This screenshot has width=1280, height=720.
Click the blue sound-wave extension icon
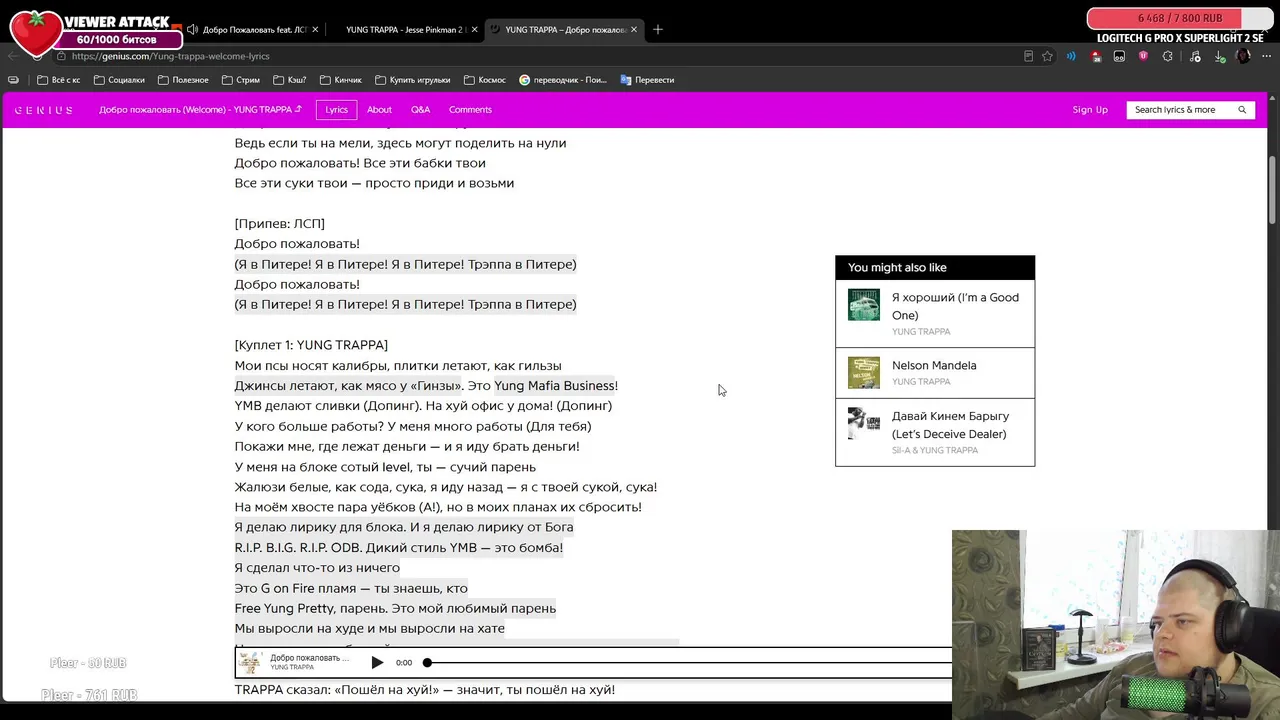(x=1071, y=56)
